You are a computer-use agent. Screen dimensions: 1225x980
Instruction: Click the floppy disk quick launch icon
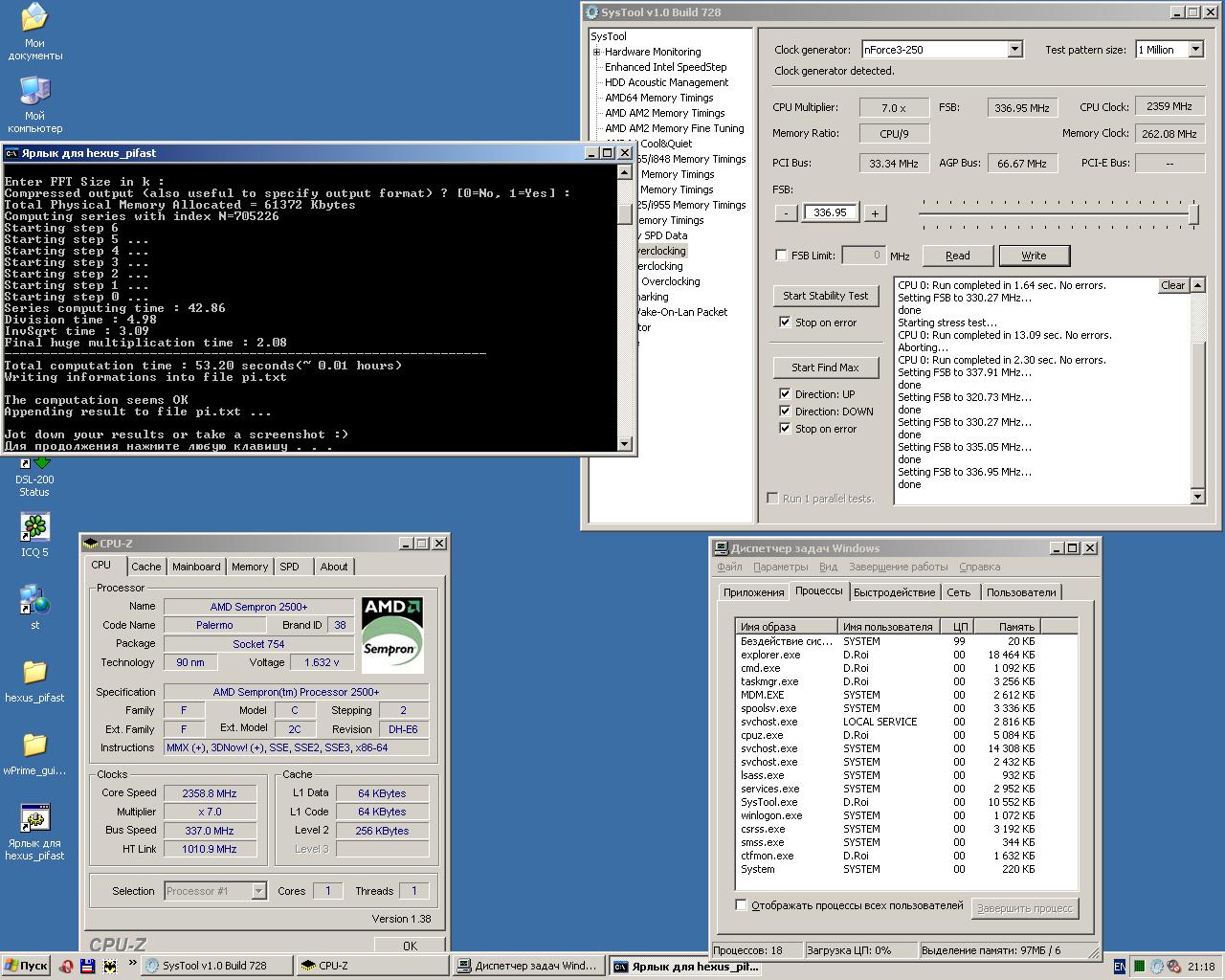88,966
